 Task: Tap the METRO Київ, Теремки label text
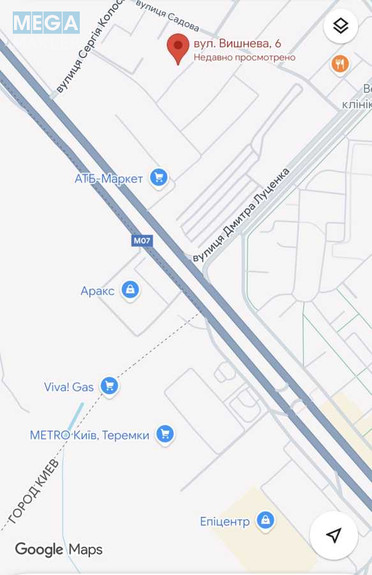click(x=90, y=435)
